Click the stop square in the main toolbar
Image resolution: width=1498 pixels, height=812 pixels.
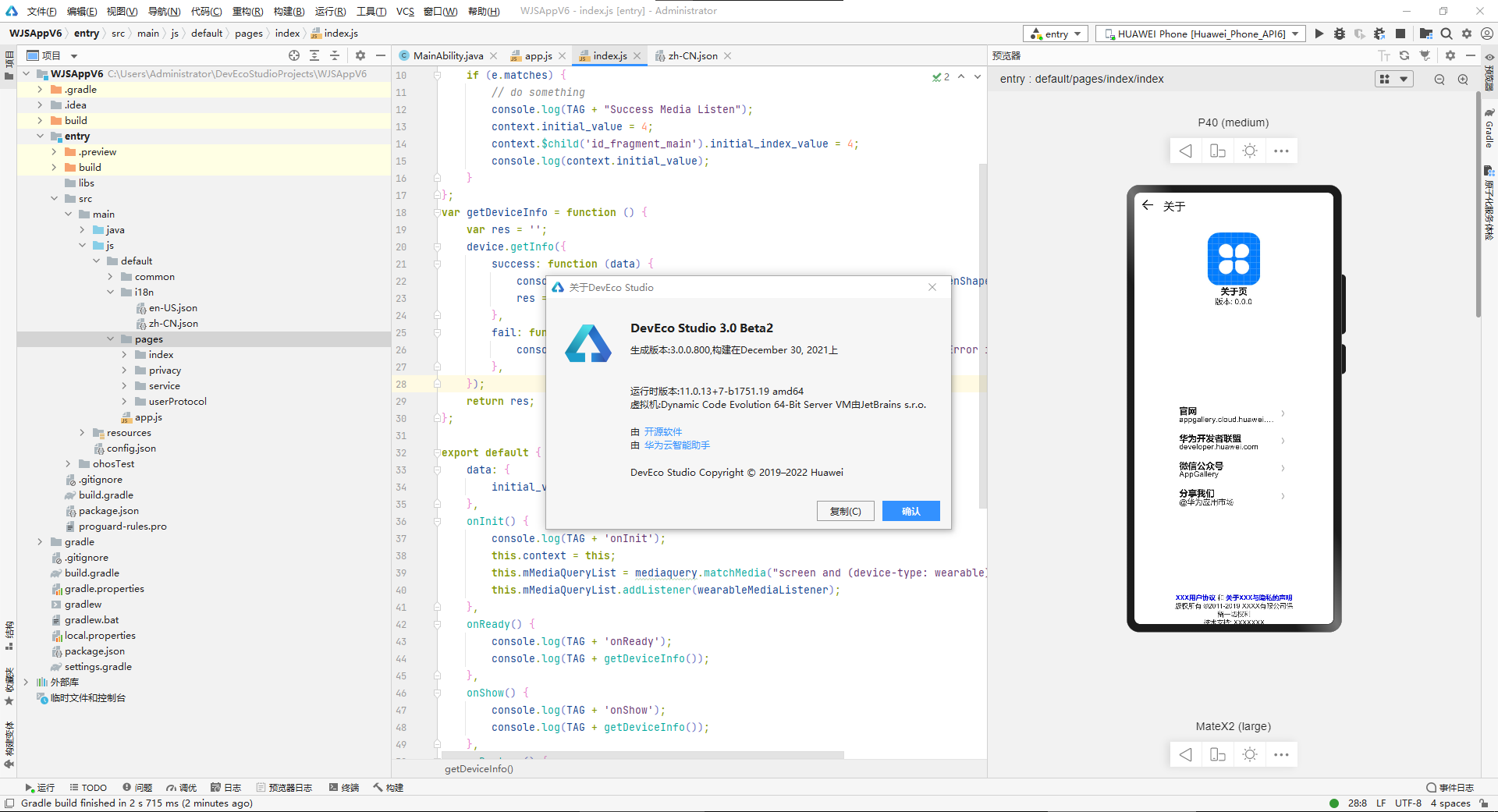point(1400,34)
